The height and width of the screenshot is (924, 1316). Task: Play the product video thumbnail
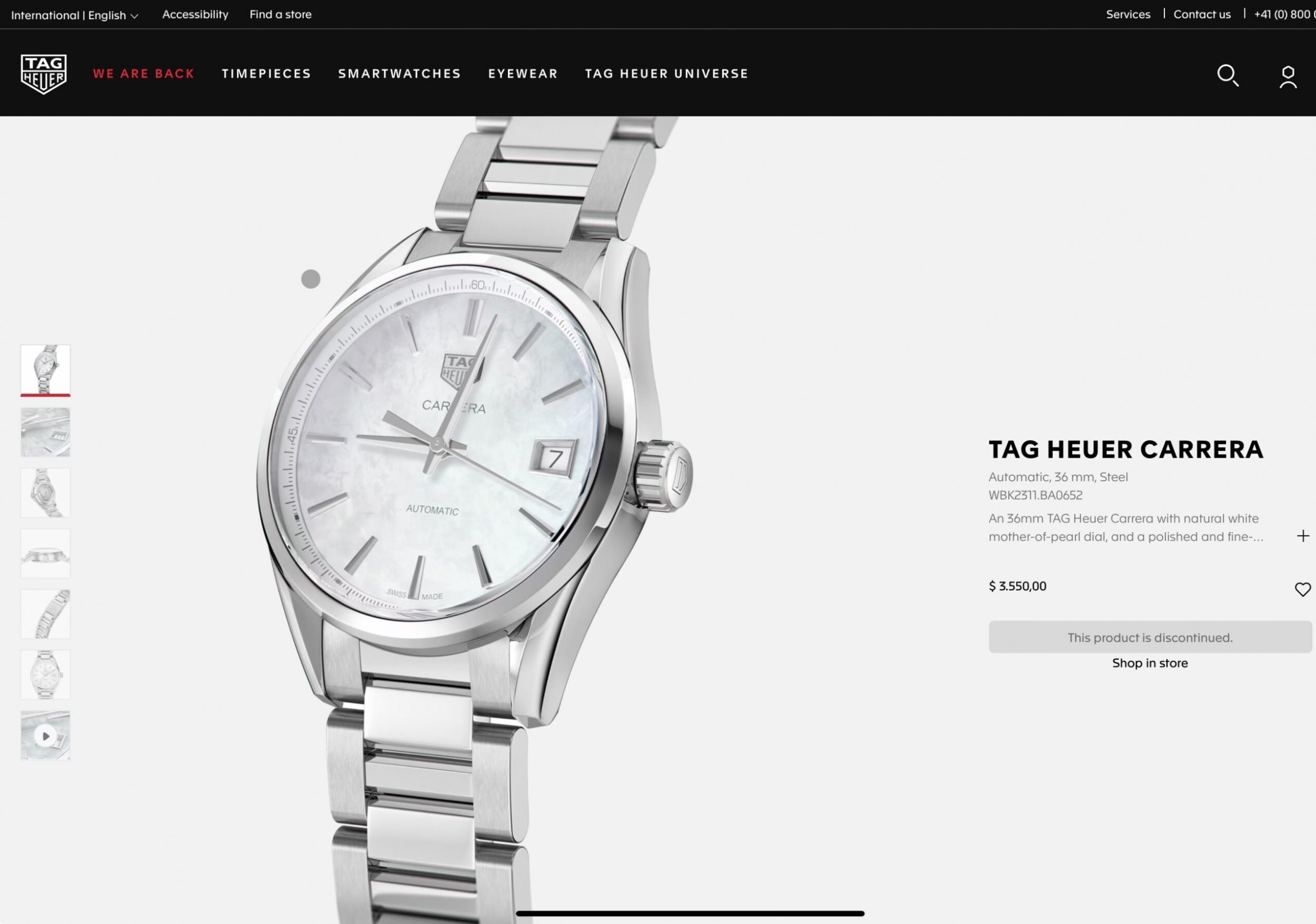45,736
